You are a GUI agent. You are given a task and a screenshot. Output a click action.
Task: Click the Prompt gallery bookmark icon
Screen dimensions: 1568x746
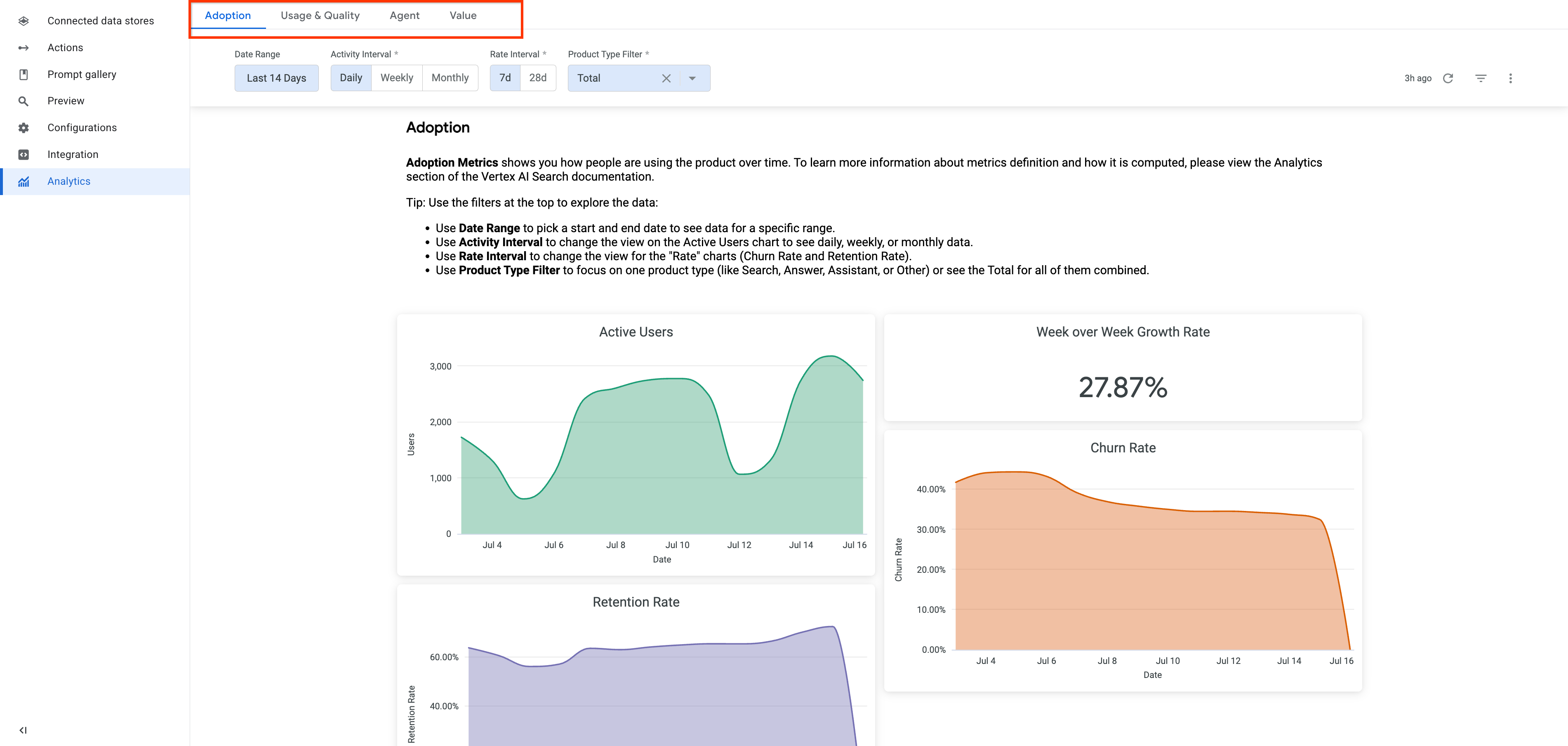23,74
